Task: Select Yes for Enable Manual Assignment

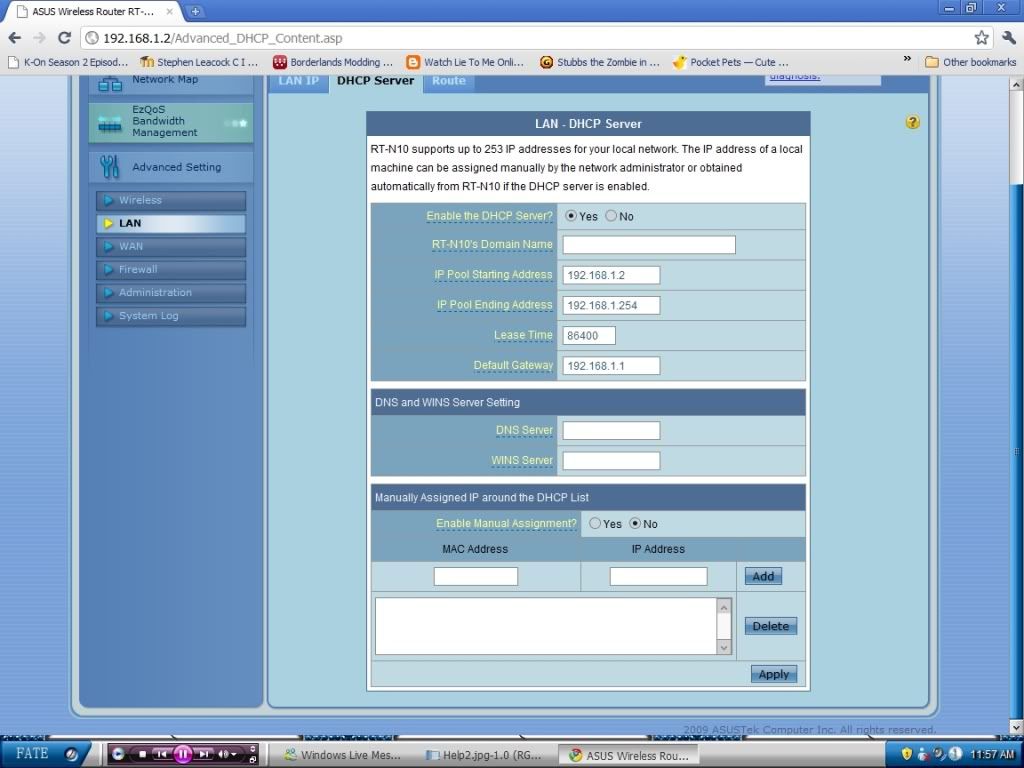Action: [595, 523]
